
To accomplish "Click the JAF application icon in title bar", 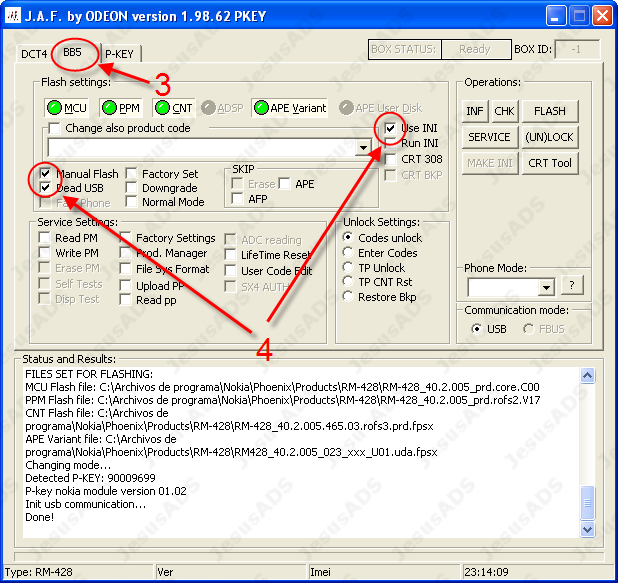I will click(13, 16).
